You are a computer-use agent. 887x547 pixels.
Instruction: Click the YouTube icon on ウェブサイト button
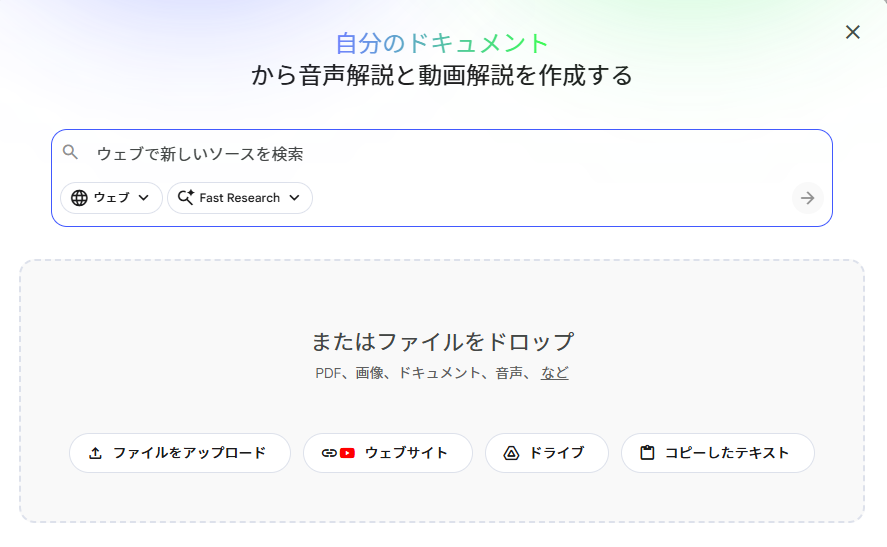point(347,453)
